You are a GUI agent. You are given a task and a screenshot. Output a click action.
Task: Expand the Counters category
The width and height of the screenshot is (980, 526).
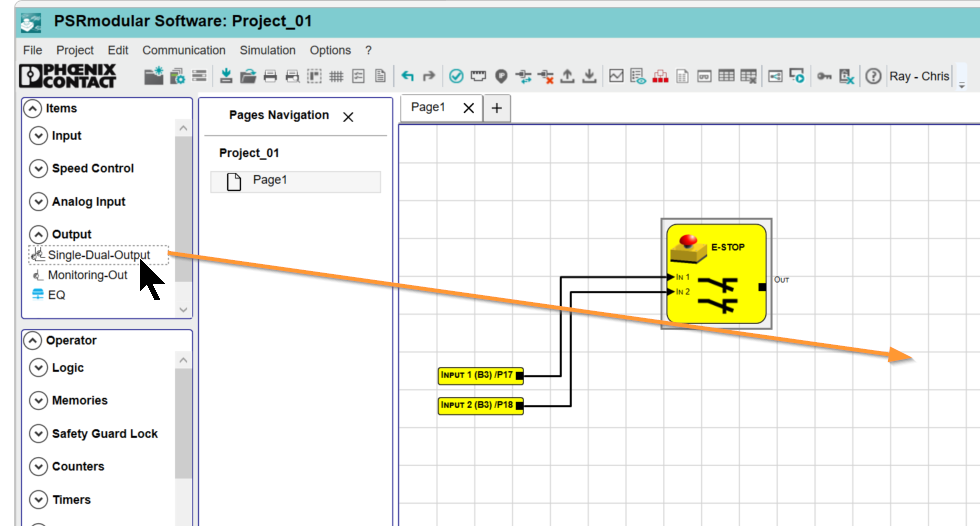(x=38, y=466)
